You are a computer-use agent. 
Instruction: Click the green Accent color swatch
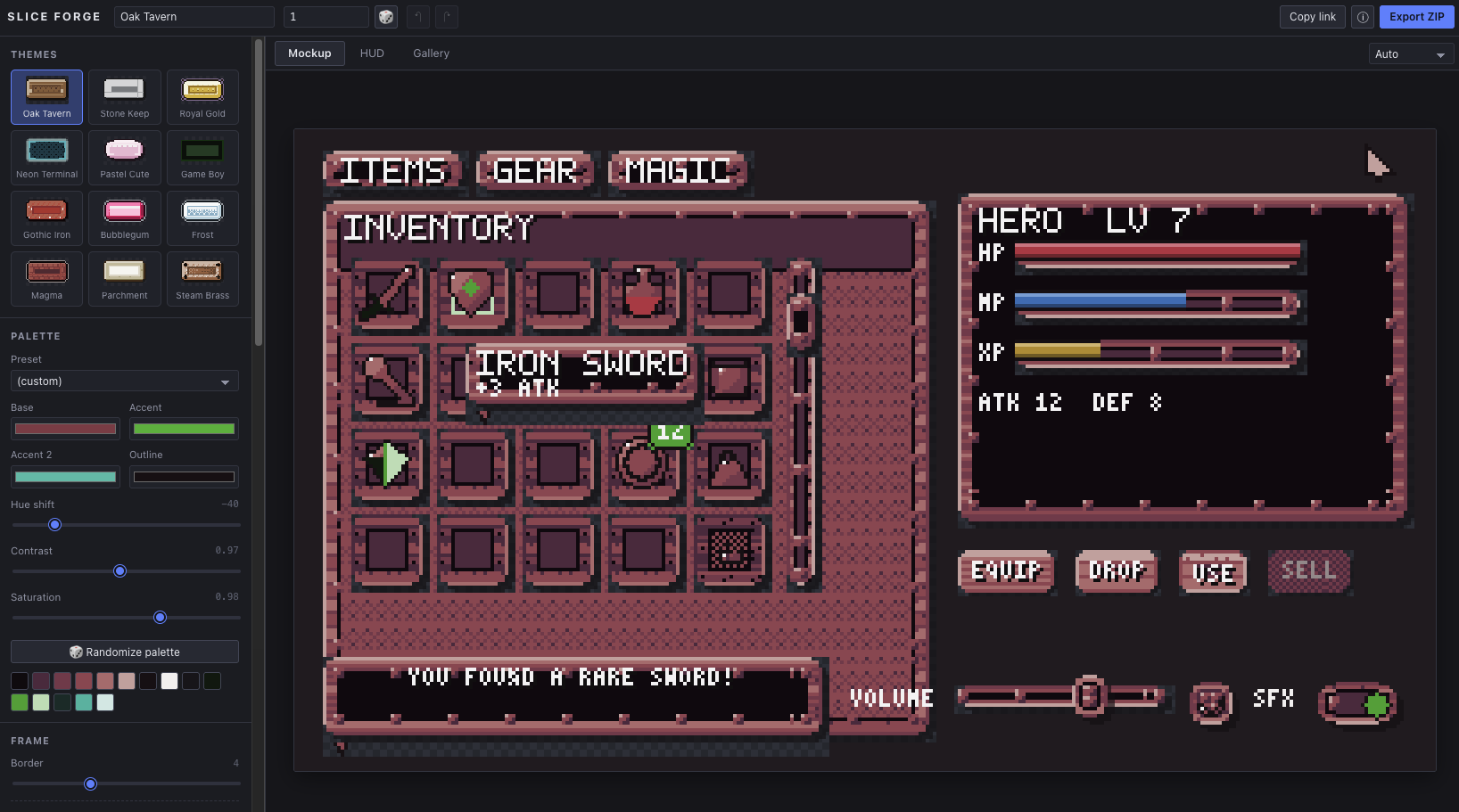point(184,429)
